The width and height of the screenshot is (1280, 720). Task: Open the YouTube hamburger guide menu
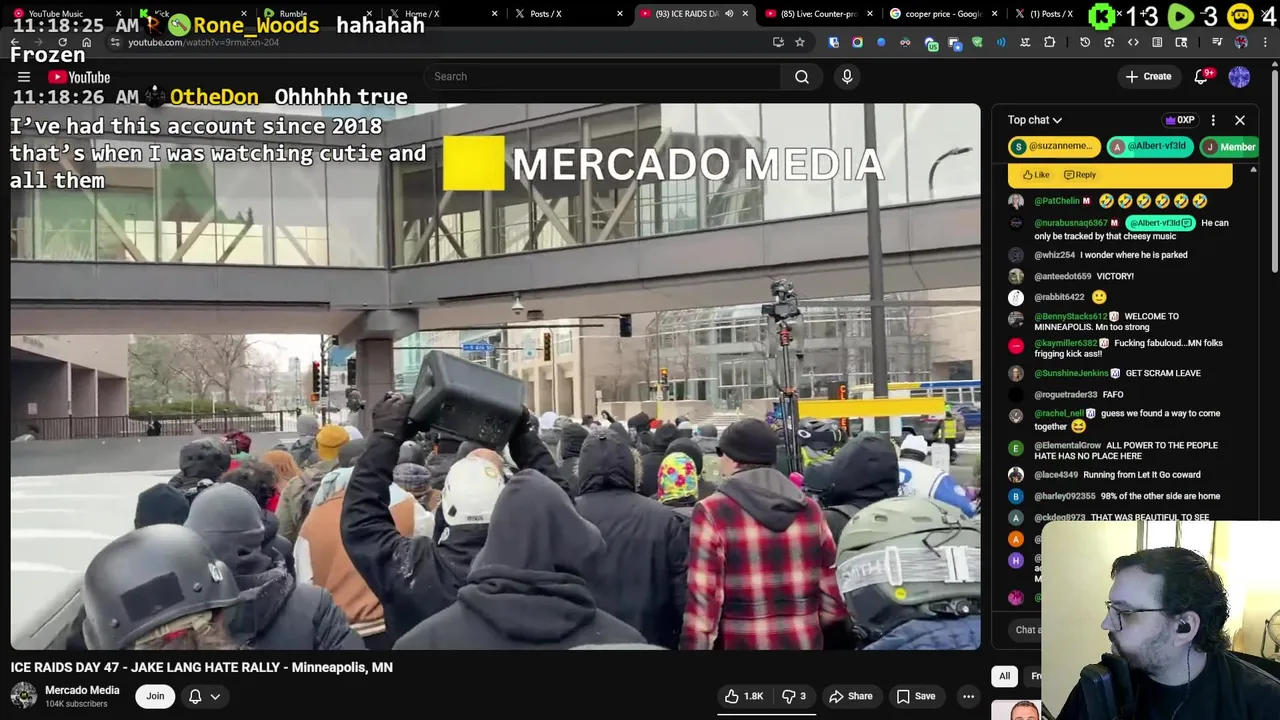24,77
